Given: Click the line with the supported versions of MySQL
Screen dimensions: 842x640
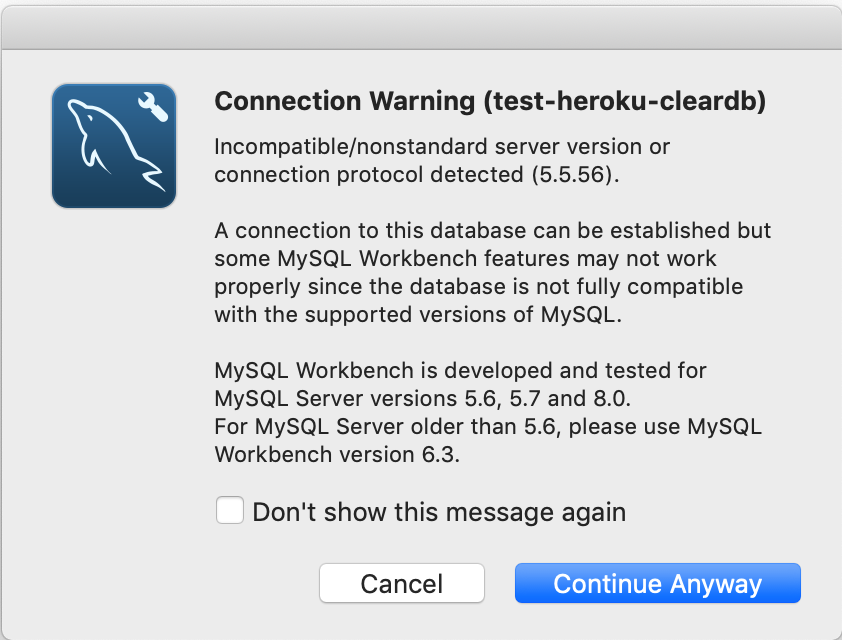Looking at the screenshot, I should coord(418,315).
